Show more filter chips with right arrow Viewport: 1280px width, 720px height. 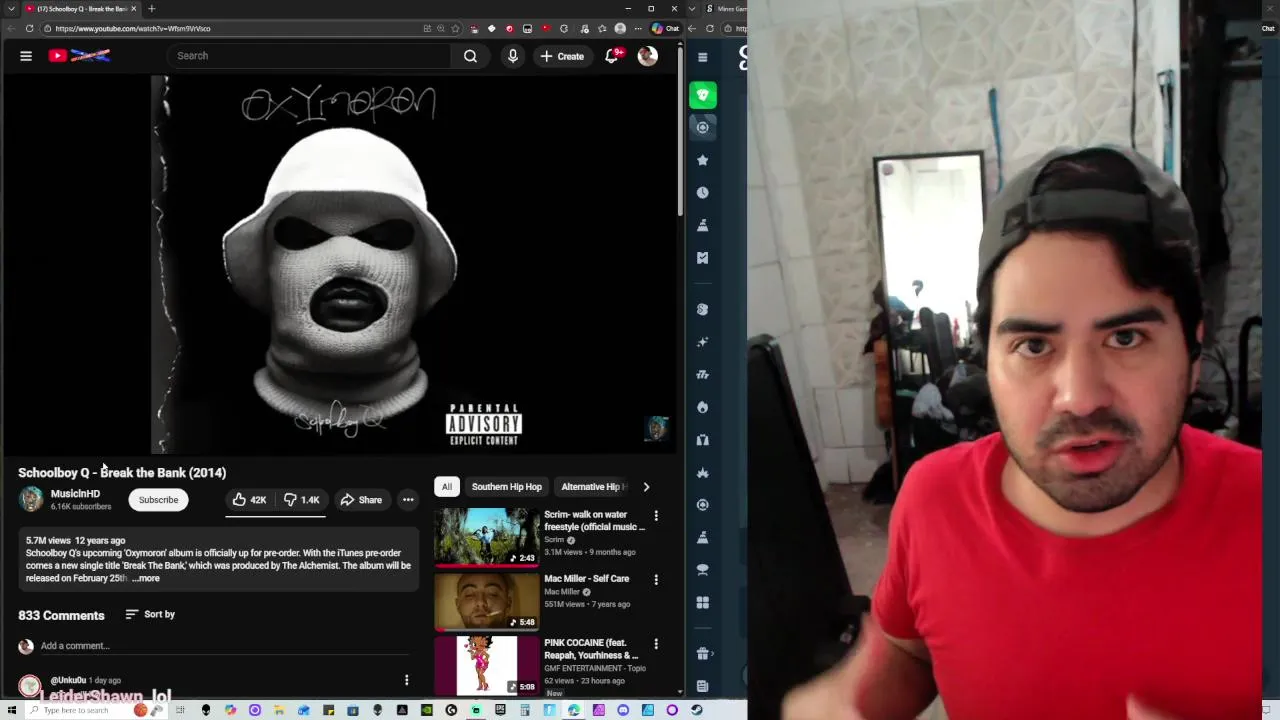(646, 487)
